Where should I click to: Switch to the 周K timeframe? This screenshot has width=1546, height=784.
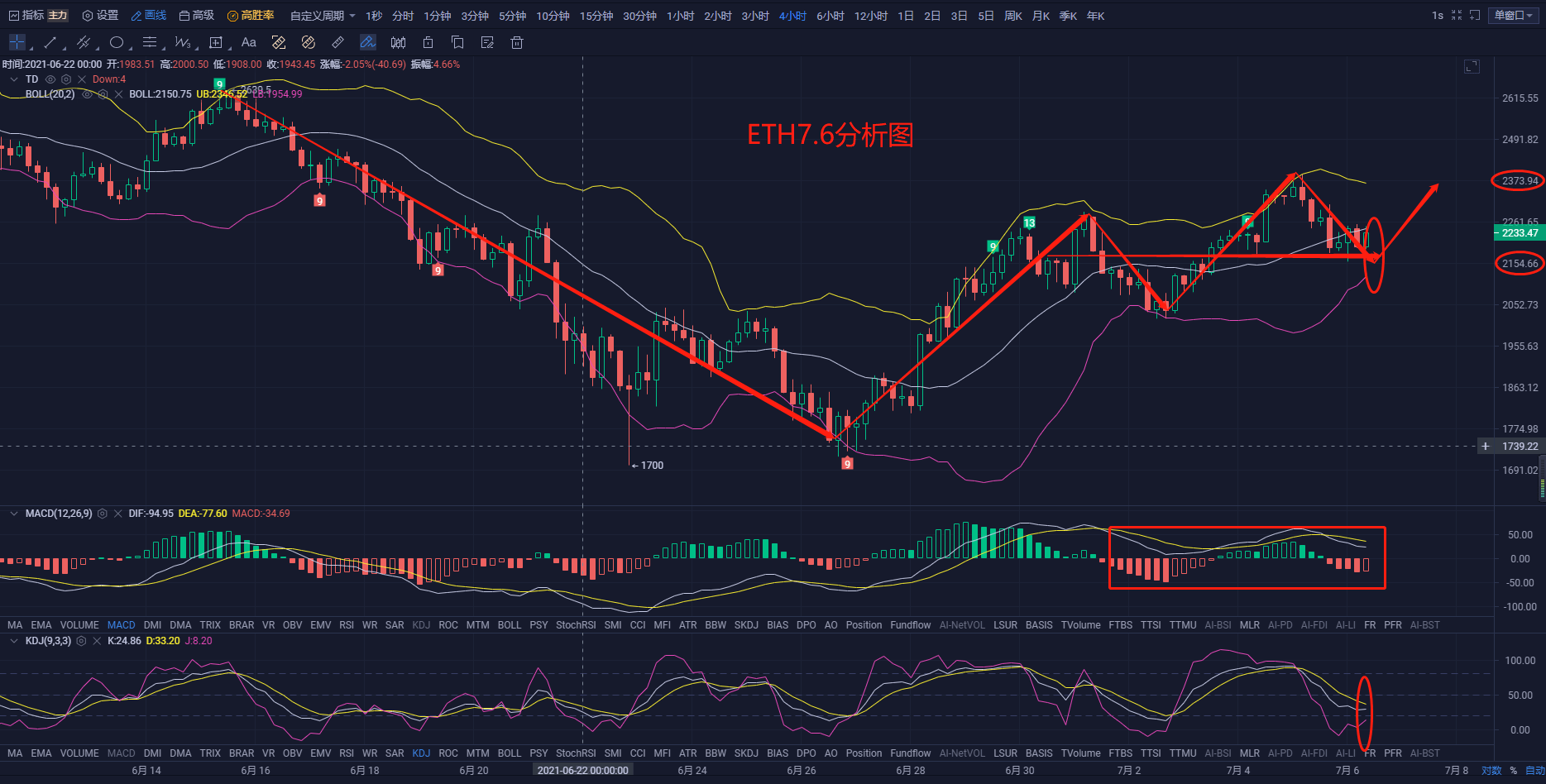(x=1013, y=16)
